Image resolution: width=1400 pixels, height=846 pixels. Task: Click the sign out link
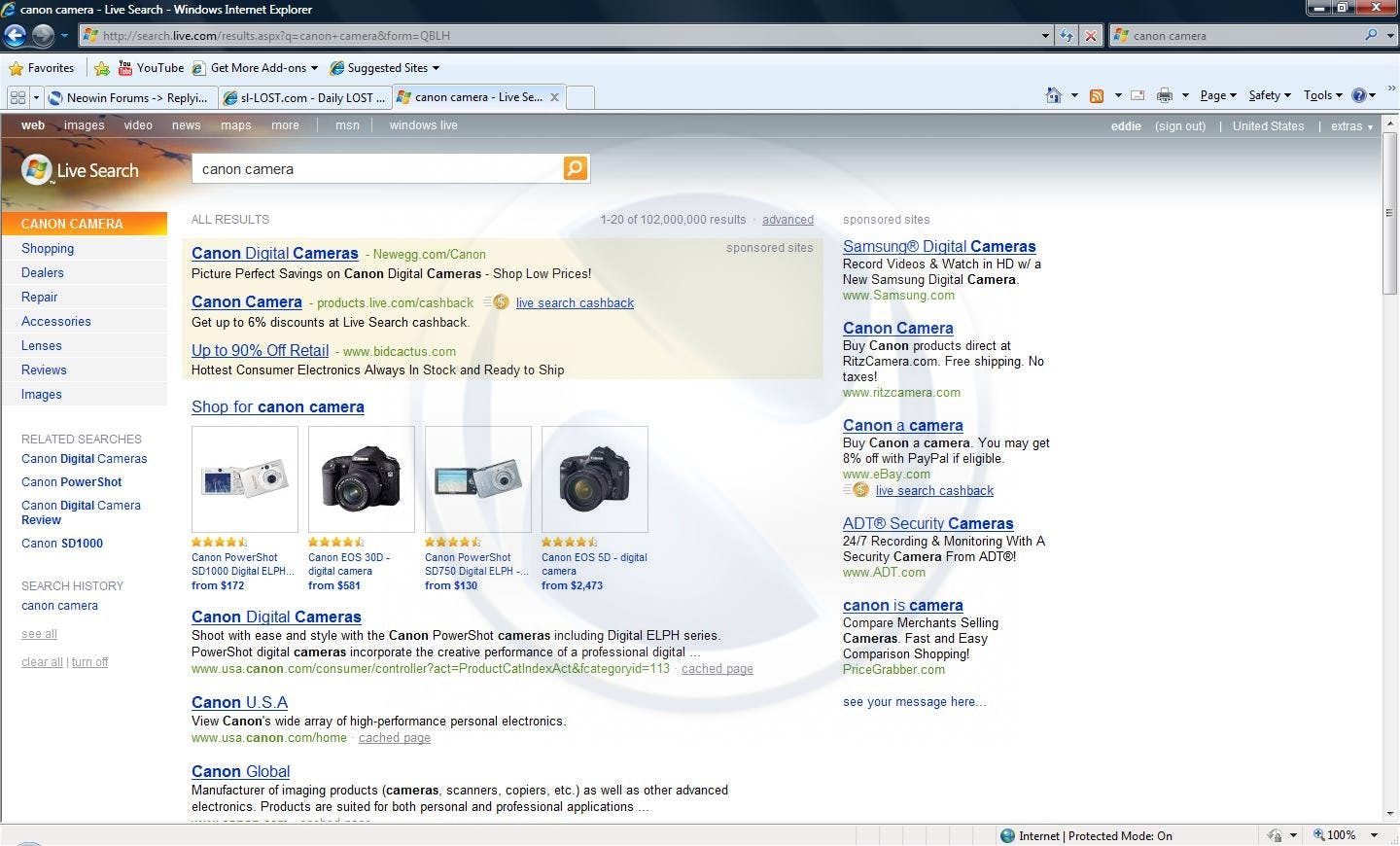point(1180,126)
